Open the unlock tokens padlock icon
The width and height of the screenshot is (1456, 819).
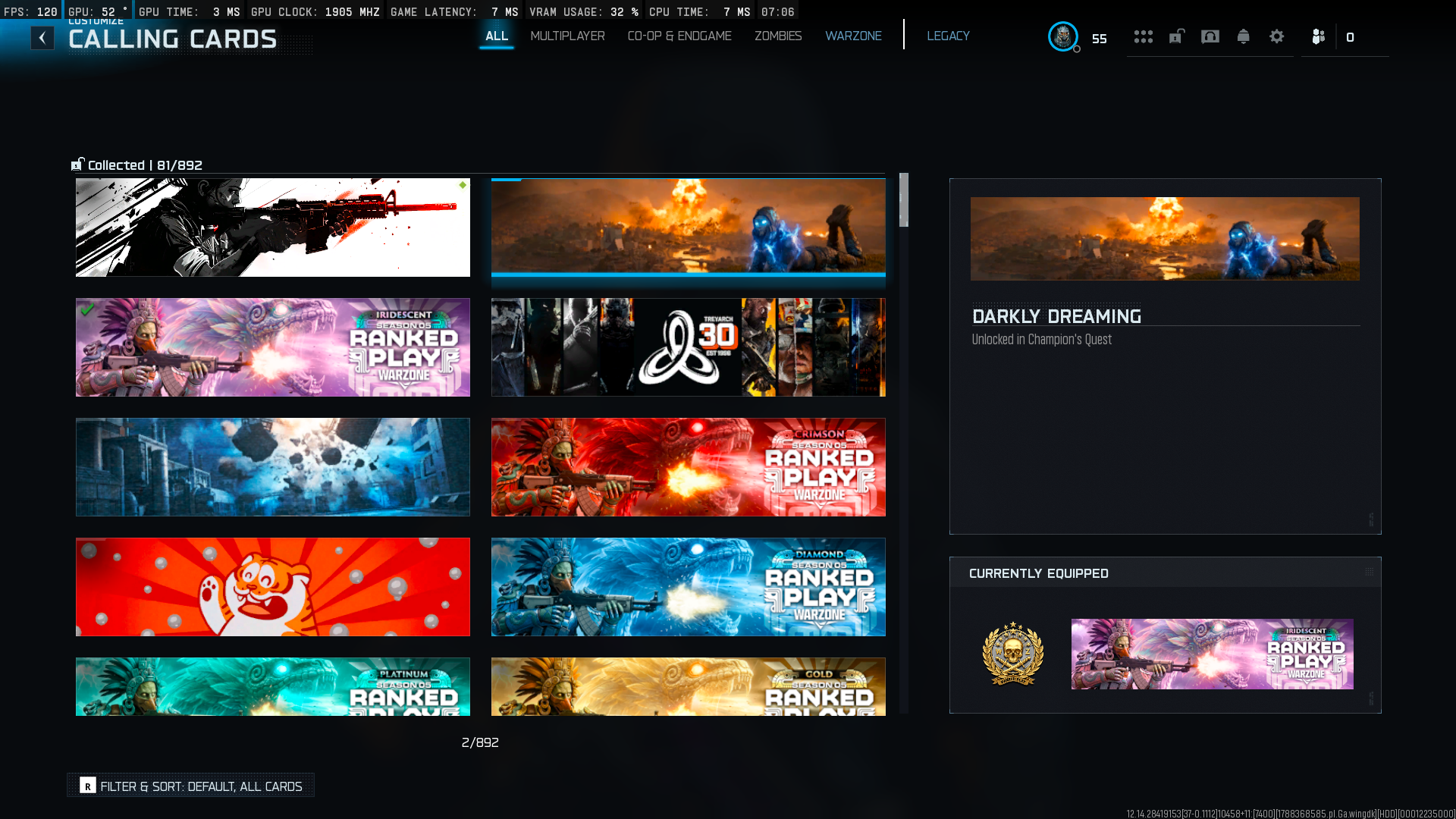pos(1177,36)
